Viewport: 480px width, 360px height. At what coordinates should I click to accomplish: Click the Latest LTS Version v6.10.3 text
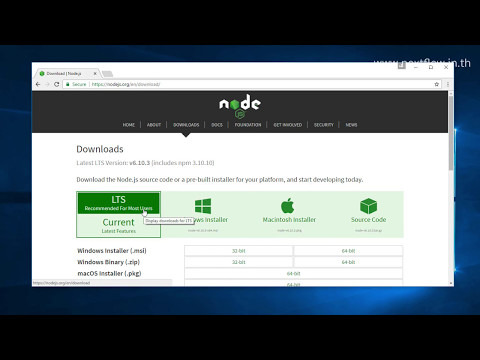tap(145, 163)
